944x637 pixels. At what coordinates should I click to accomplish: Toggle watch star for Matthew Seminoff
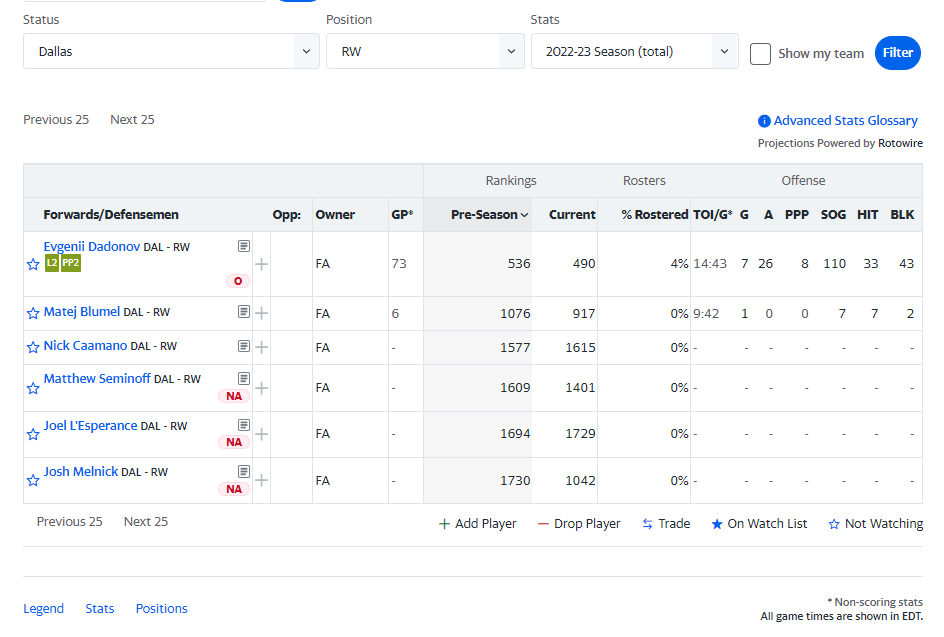[33, 388]
